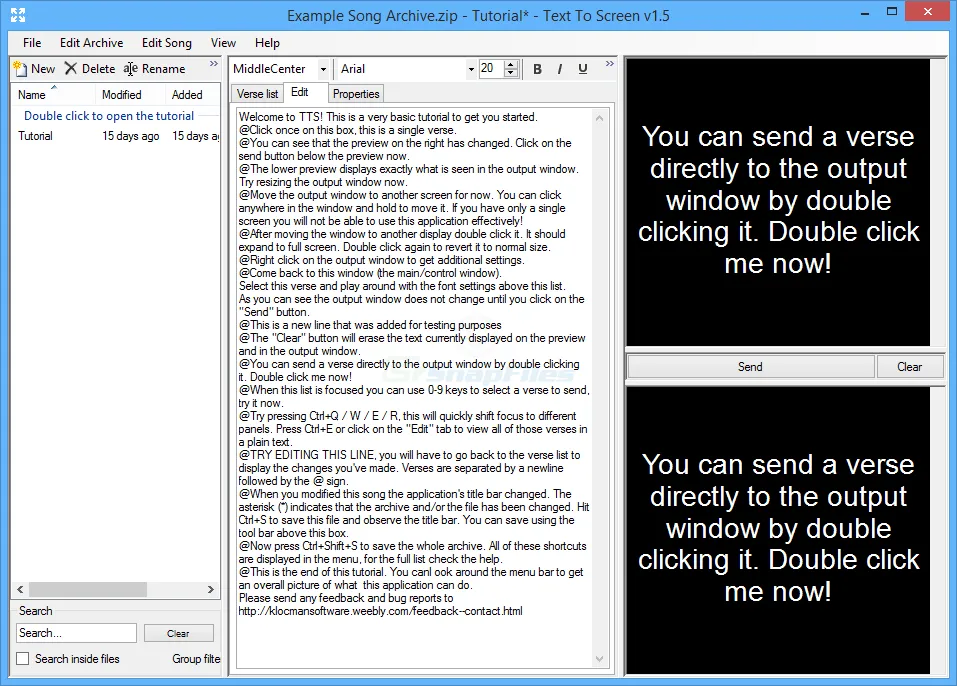Open the View menu

pyautogui.click(x=223, y=43)
